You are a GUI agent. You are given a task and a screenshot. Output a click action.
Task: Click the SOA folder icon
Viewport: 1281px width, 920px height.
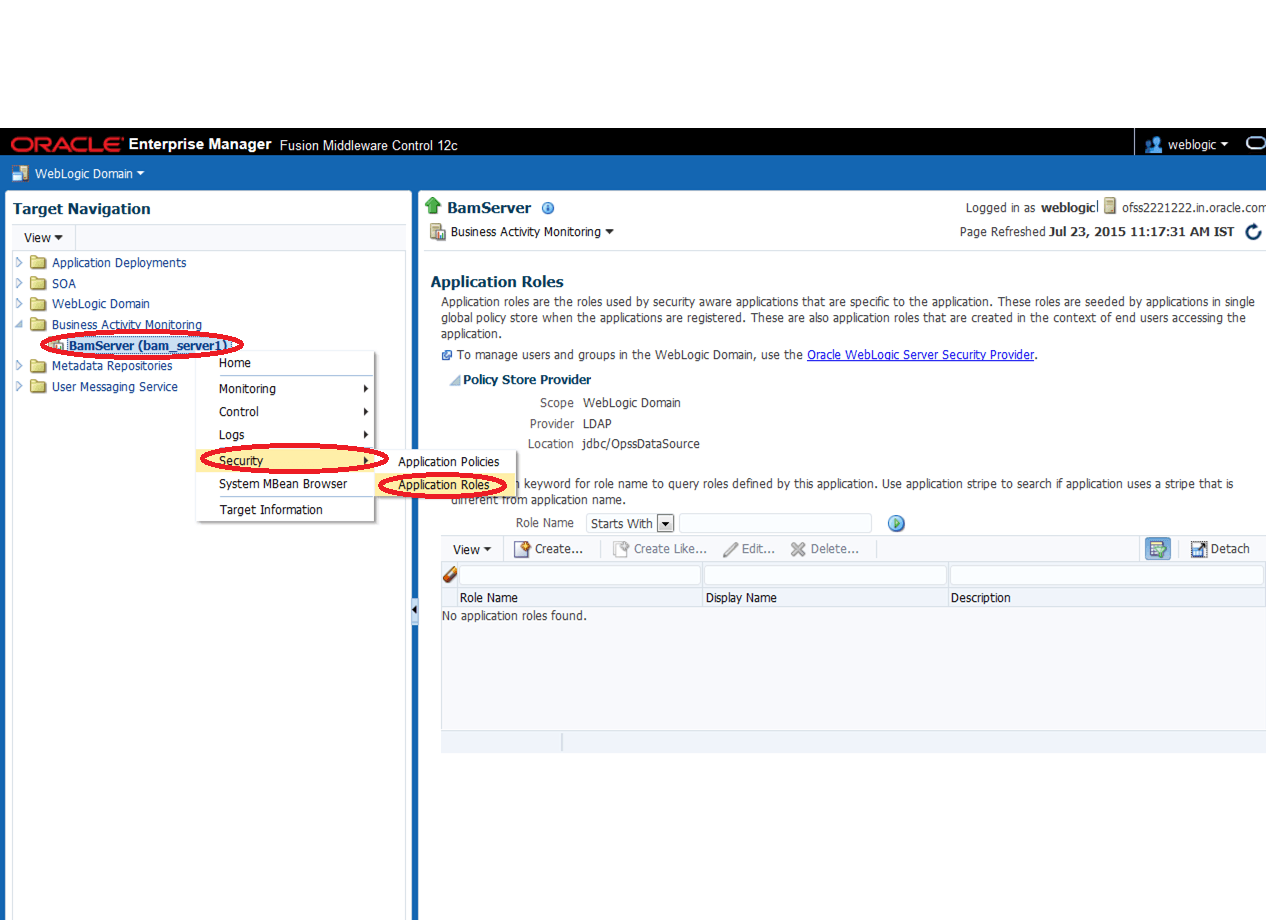[x=39, y=283]
